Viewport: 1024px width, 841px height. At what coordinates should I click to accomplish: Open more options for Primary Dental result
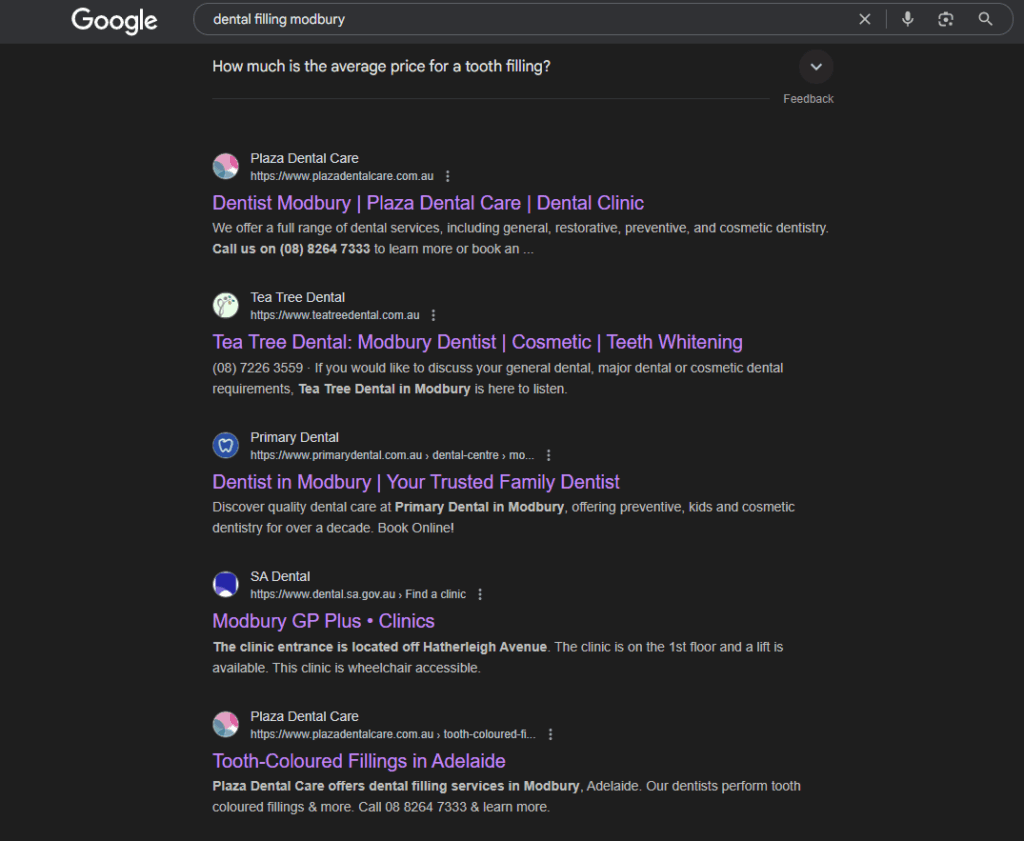tap(549, 455)
